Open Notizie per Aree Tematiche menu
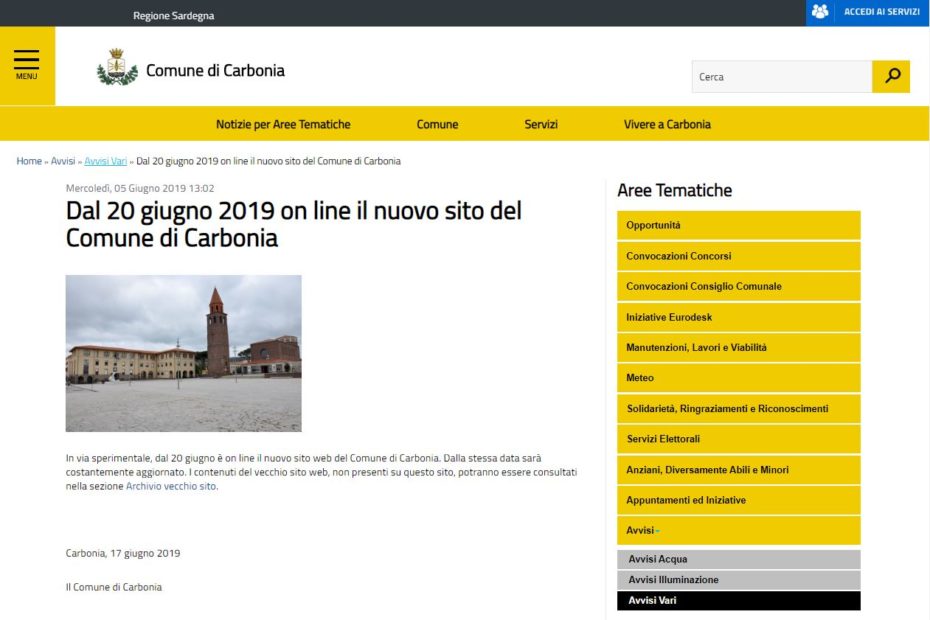930x620 pixels. point(283,125)
